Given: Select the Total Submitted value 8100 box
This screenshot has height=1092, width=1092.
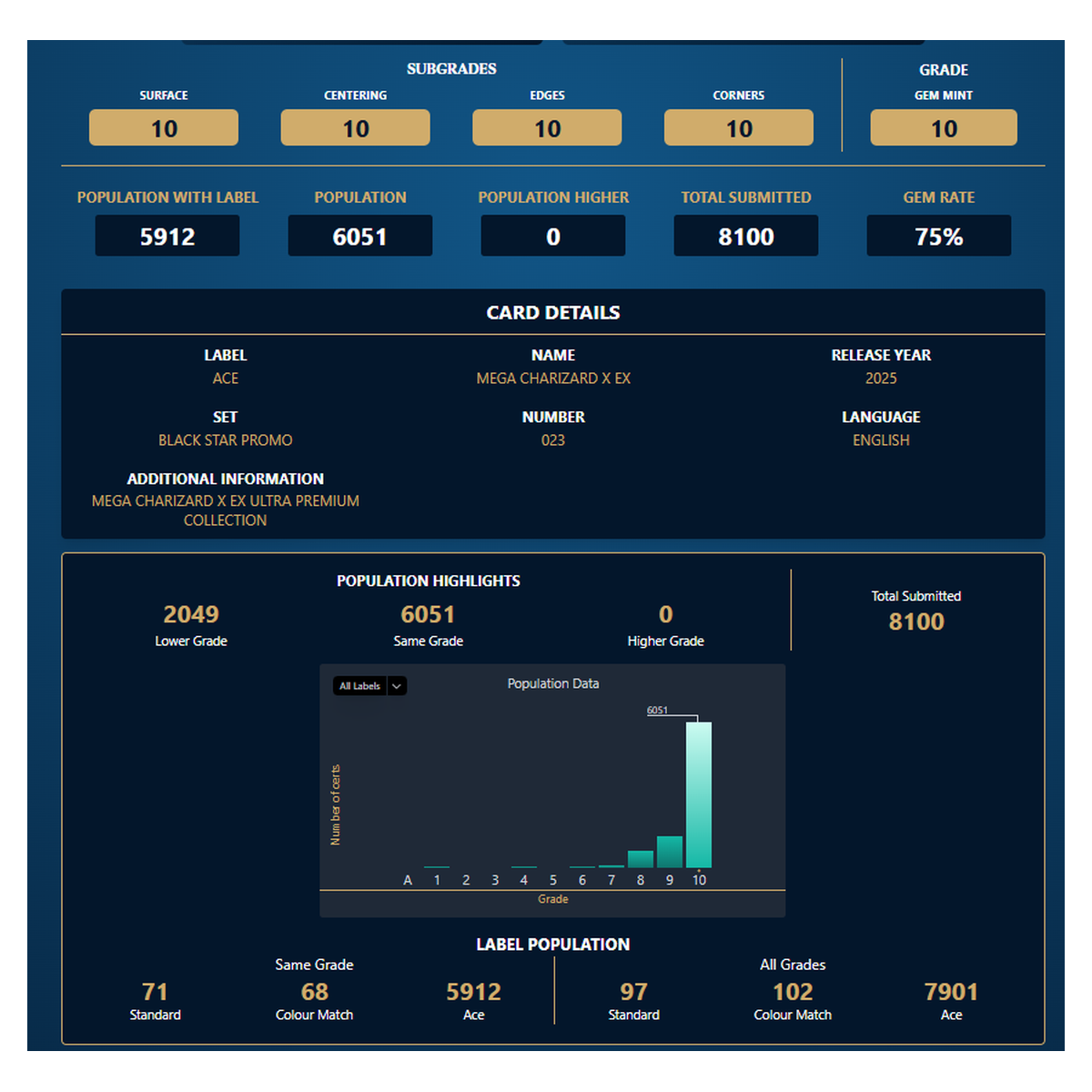Looking at the screenshot, I should (746, 236).
